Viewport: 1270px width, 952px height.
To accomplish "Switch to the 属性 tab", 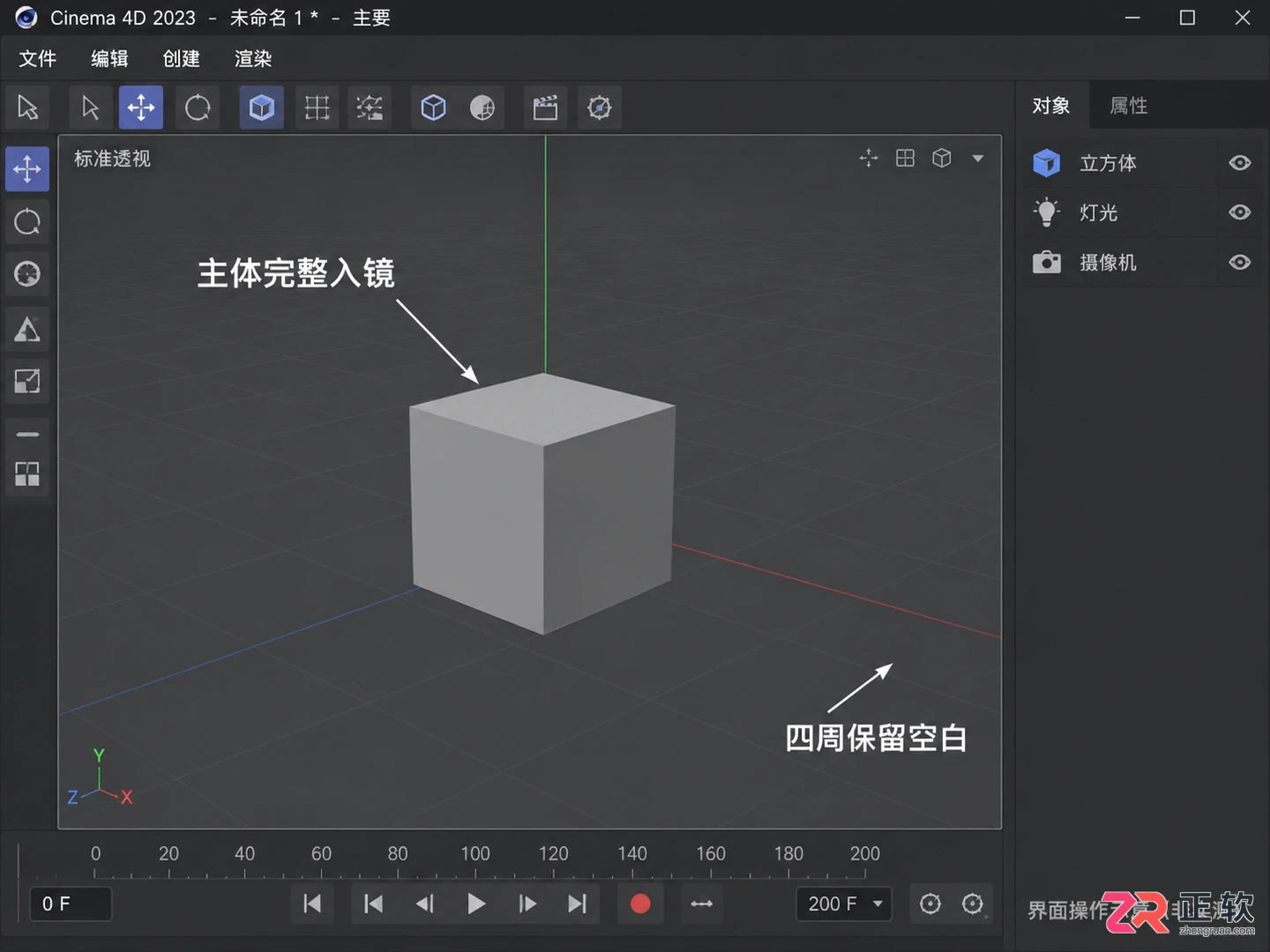I will point(1129,106).
